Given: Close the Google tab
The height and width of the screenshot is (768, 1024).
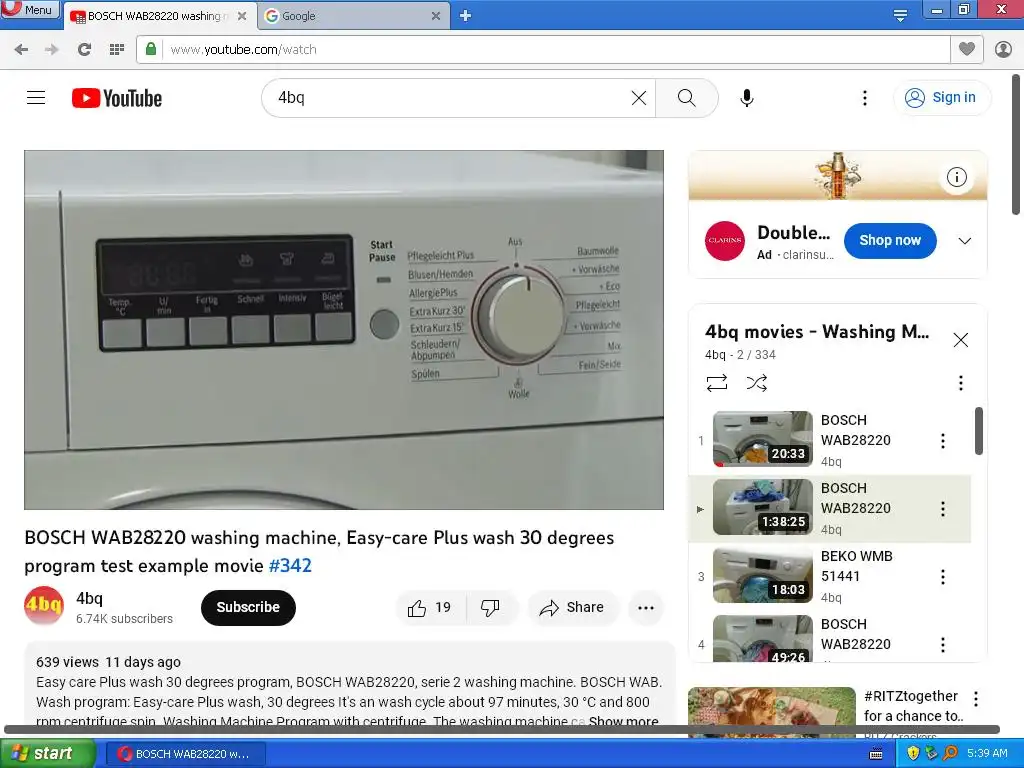Looking at the screenshot, I should click(436, 16).
